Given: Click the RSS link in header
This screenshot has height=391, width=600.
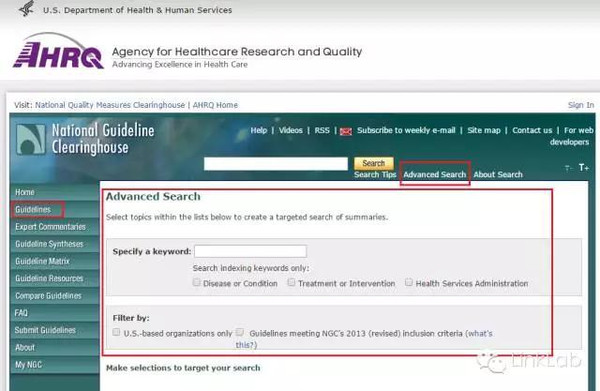Looking at the screenshot, I should pos(322,130).
